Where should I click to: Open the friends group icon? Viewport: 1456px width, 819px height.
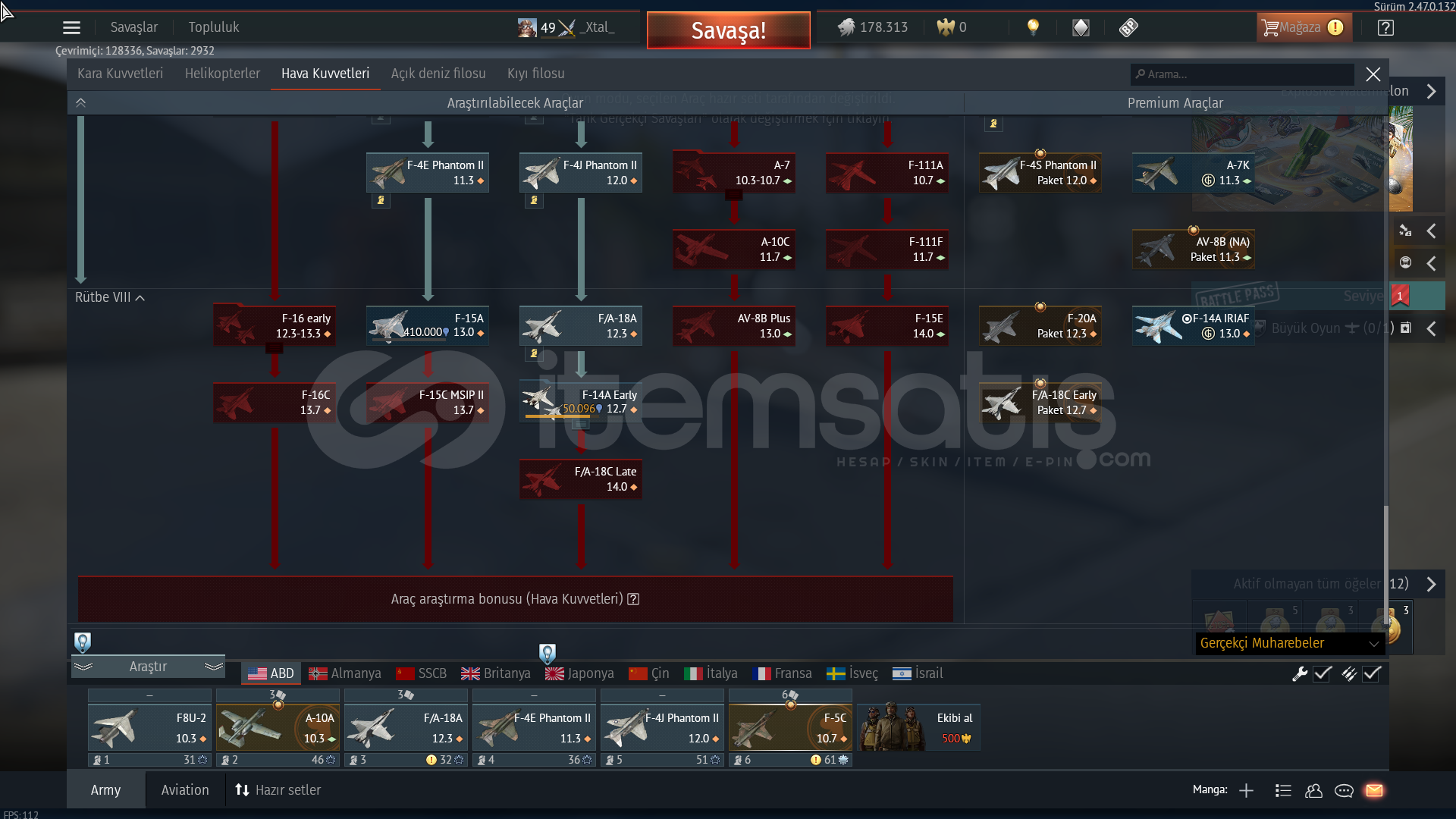1313,791
